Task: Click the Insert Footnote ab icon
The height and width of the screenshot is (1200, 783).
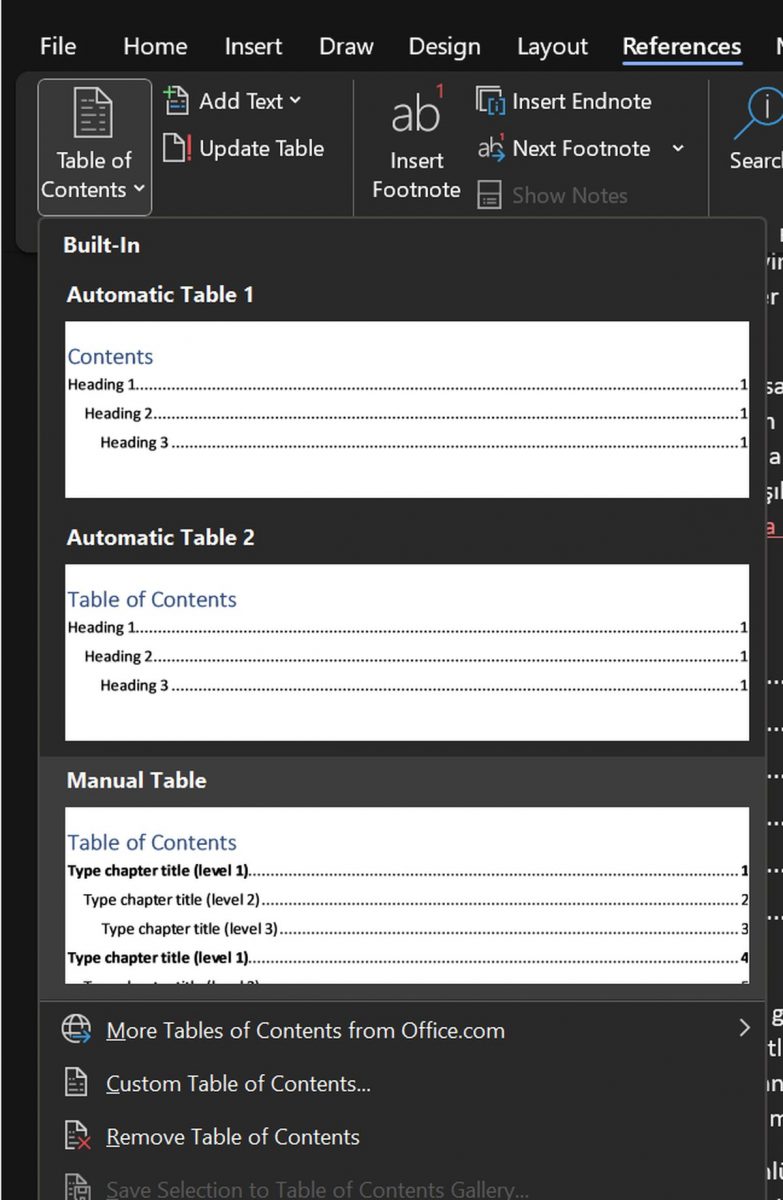Action: [x=416, y=113]
